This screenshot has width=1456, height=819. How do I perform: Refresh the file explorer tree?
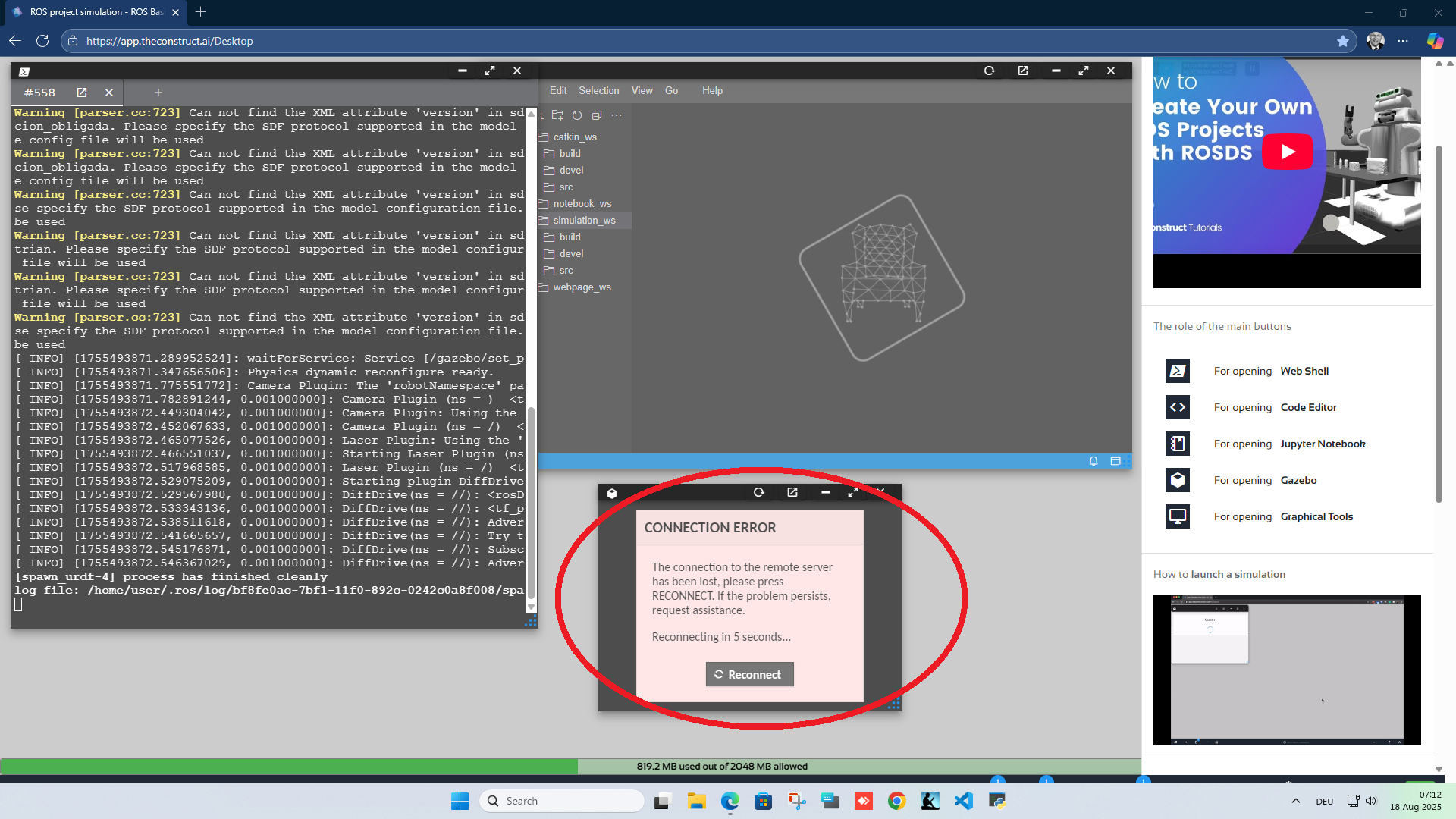[x=577, y=115]
